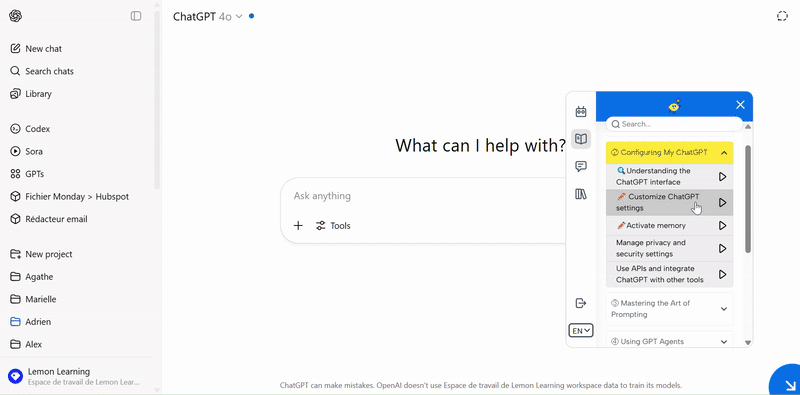Click the temporary chat dashed-circle icon
The image size is (800, 395).
point(782,16)
